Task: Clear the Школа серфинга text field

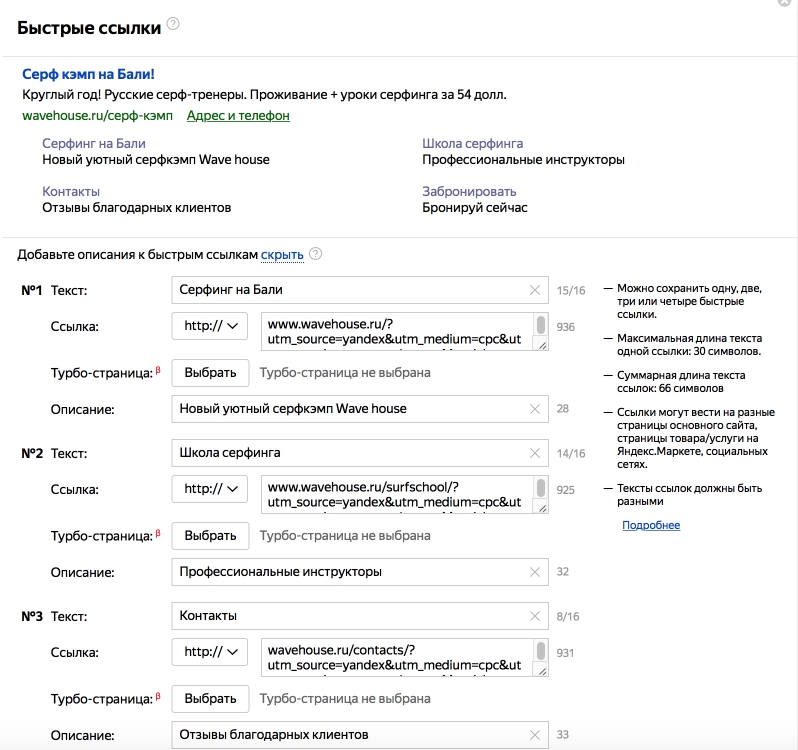Action: coord(535,453)
